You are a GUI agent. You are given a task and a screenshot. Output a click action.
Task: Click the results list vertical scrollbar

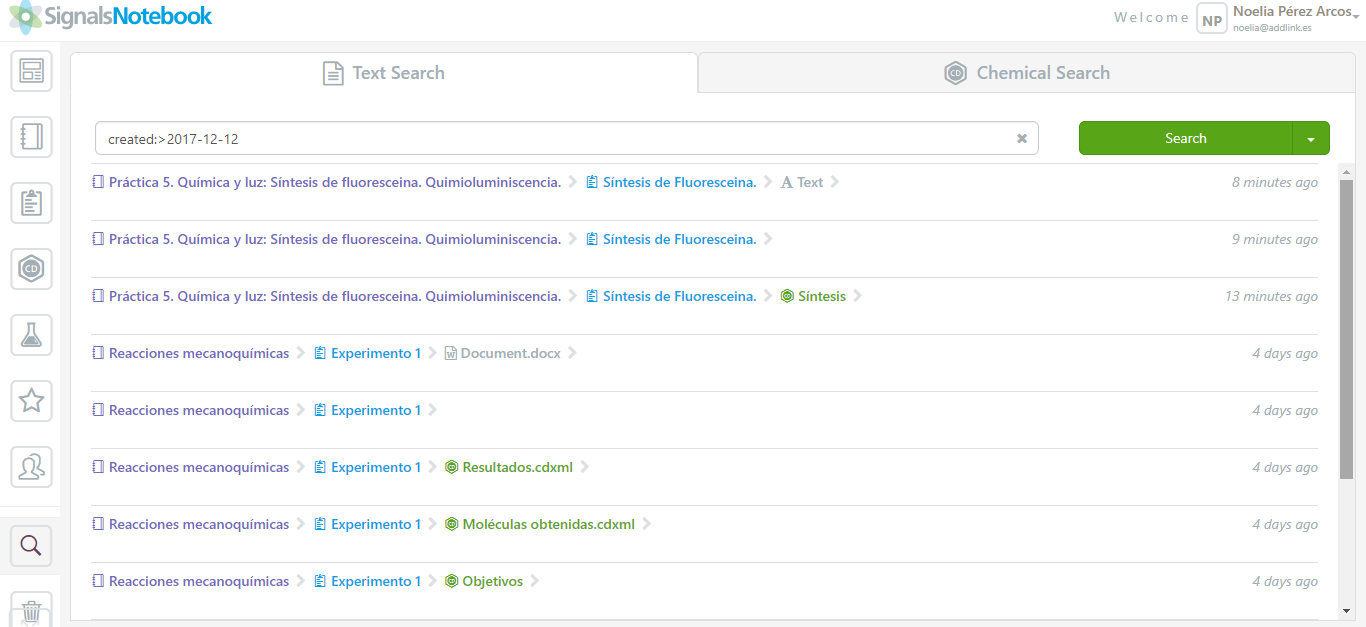(1346, 330)
